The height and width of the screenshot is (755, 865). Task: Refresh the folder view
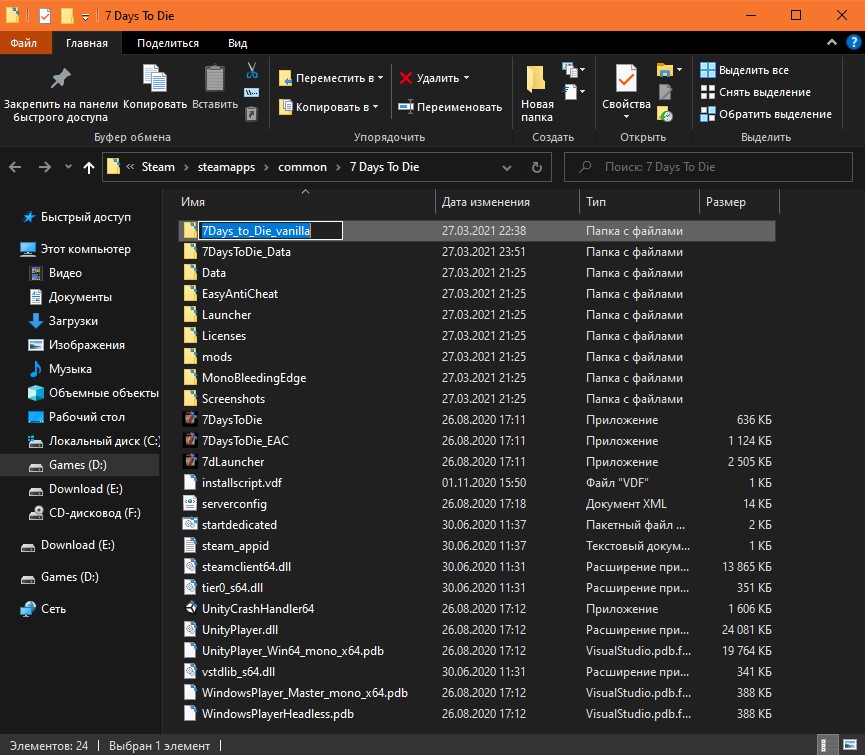[x=537, y=167]
